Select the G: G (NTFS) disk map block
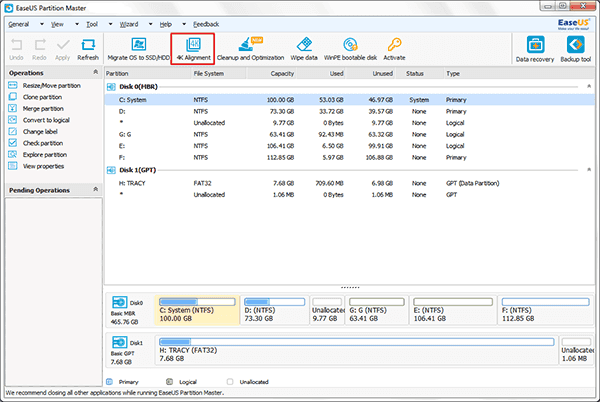The image size is (600, 402). click(377, 310)
